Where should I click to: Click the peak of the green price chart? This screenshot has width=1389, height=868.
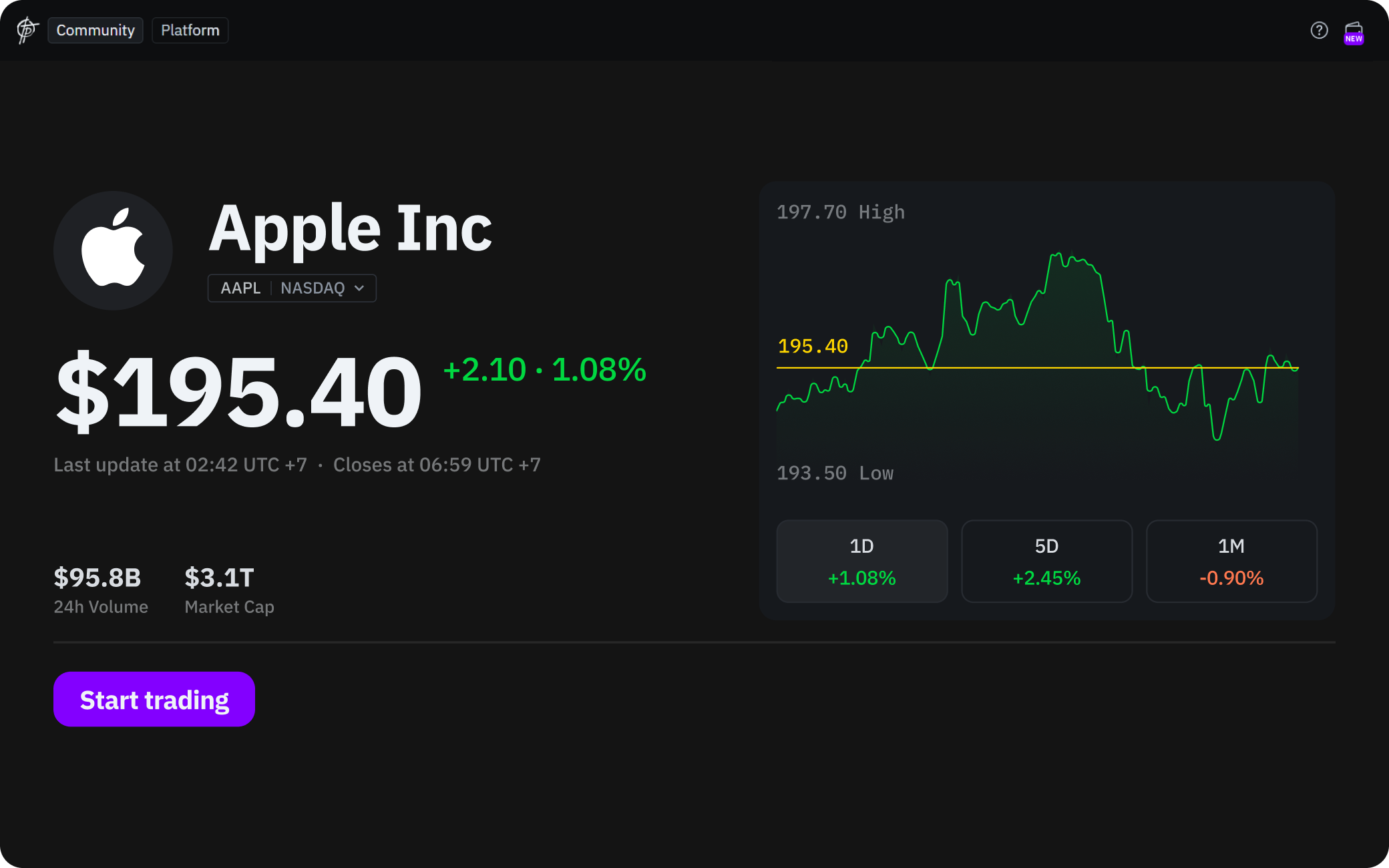1058,254
